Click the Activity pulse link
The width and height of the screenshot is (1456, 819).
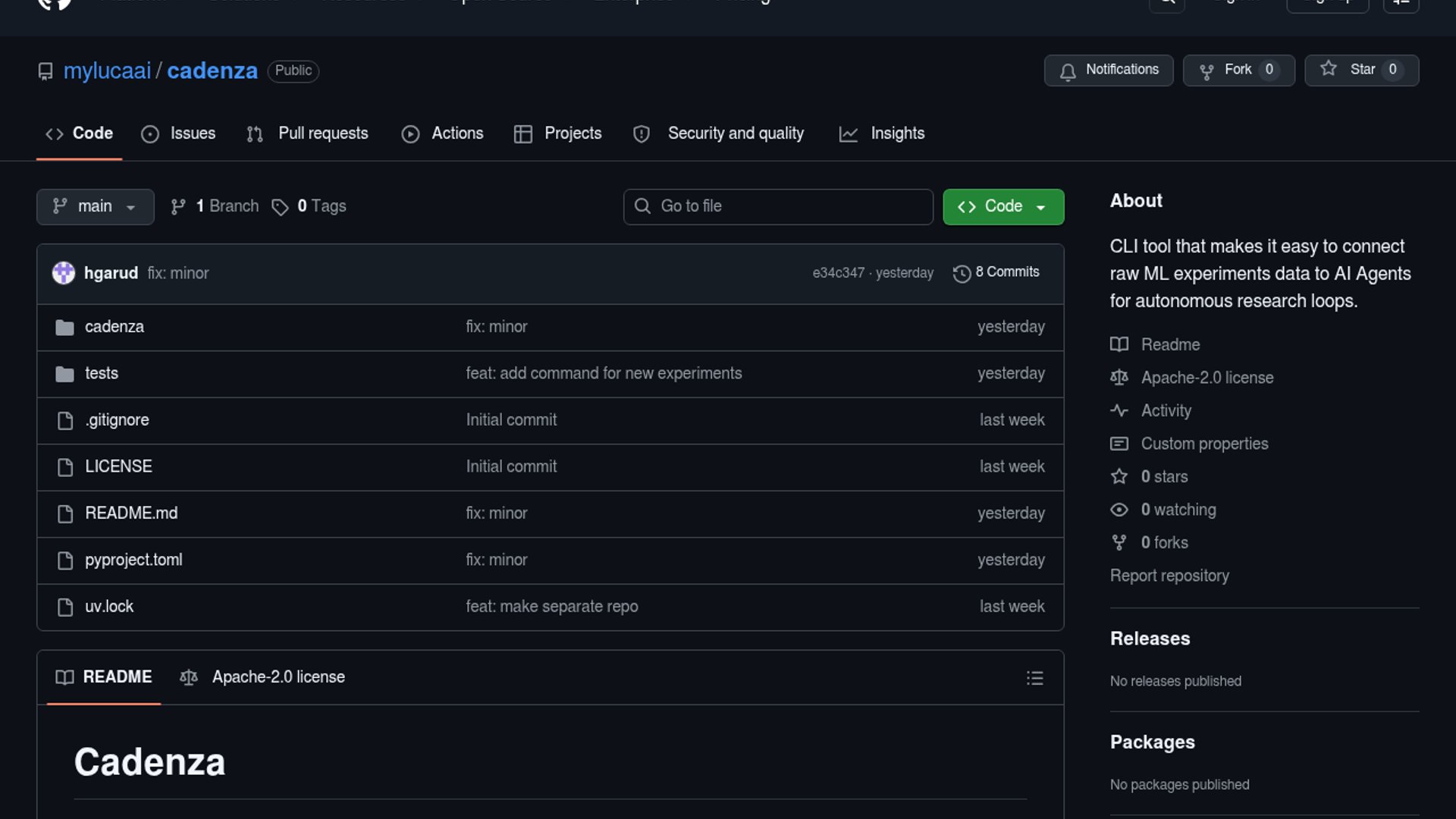[x=1166, y=411]
